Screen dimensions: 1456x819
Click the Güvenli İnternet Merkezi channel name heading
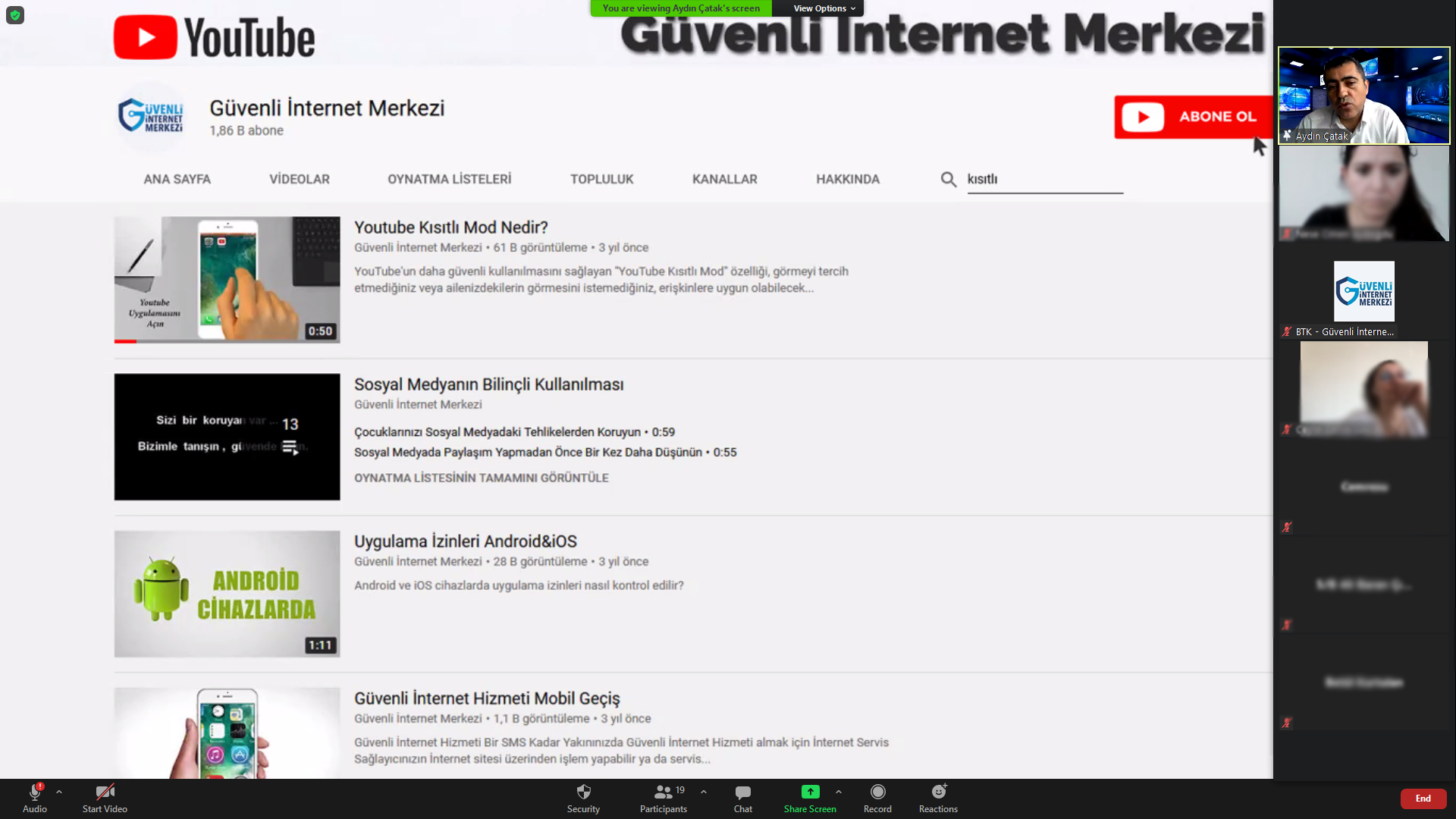327,108
